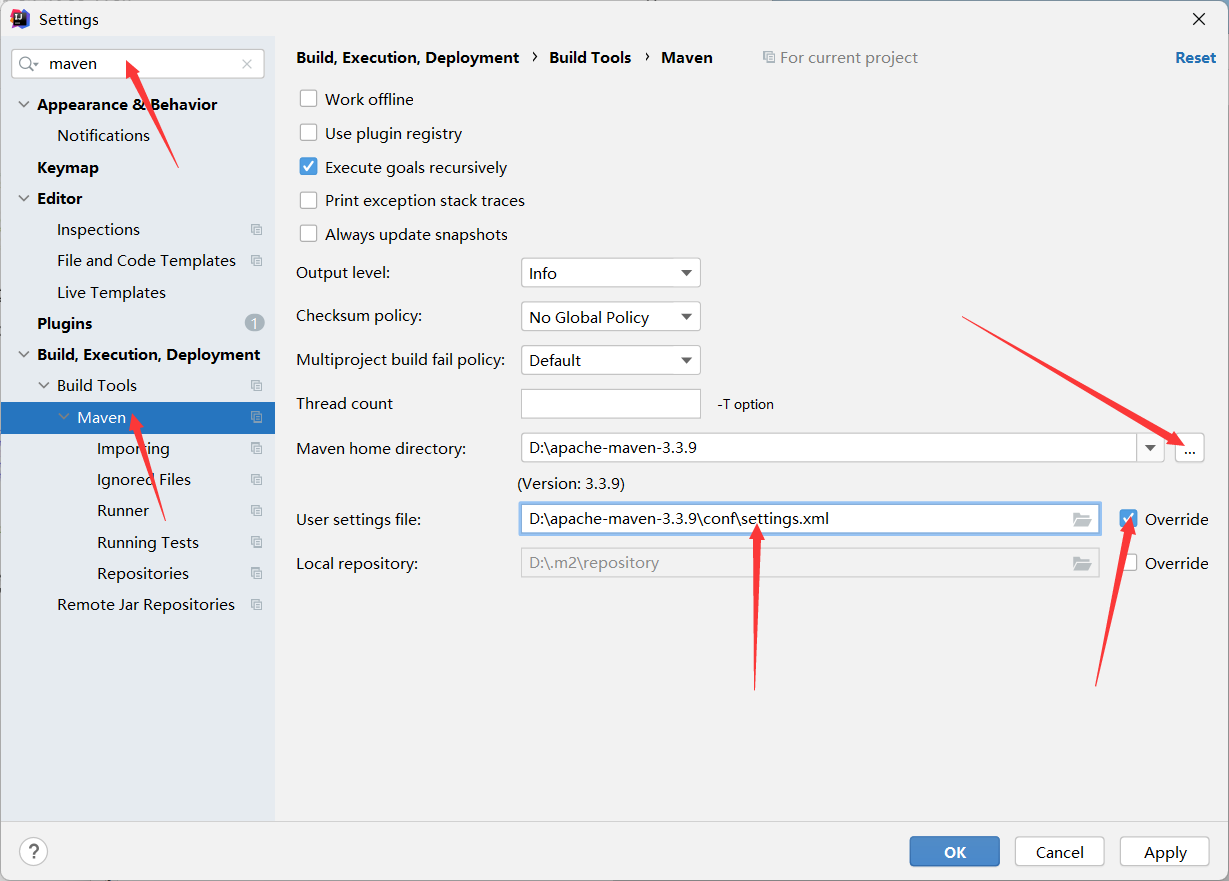The width and height of the screenshot is (1229, 881).
Task: Collapse Build, Execution, Deployment section
Action: pos(24,354)
